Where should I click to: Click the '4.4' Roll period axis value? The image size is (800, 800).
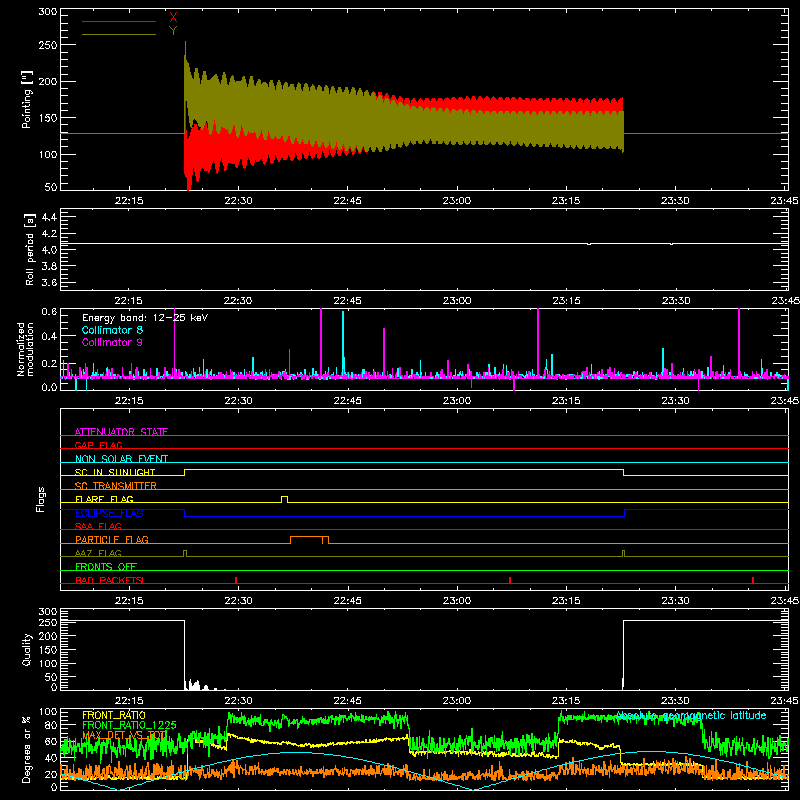tap(49, 217)
